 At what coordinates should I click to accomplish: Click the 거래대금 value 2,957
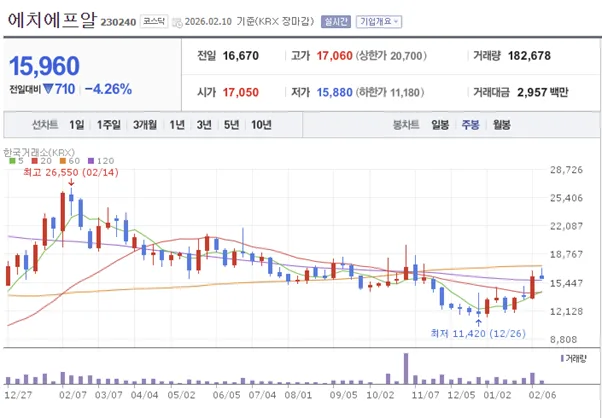point(531,93)
